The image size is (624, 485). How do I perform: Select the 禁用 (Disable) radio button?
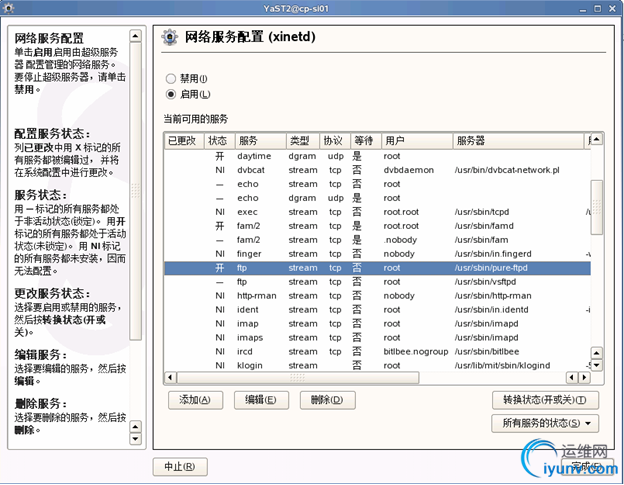pyautogui.click(x=171, y=78)
